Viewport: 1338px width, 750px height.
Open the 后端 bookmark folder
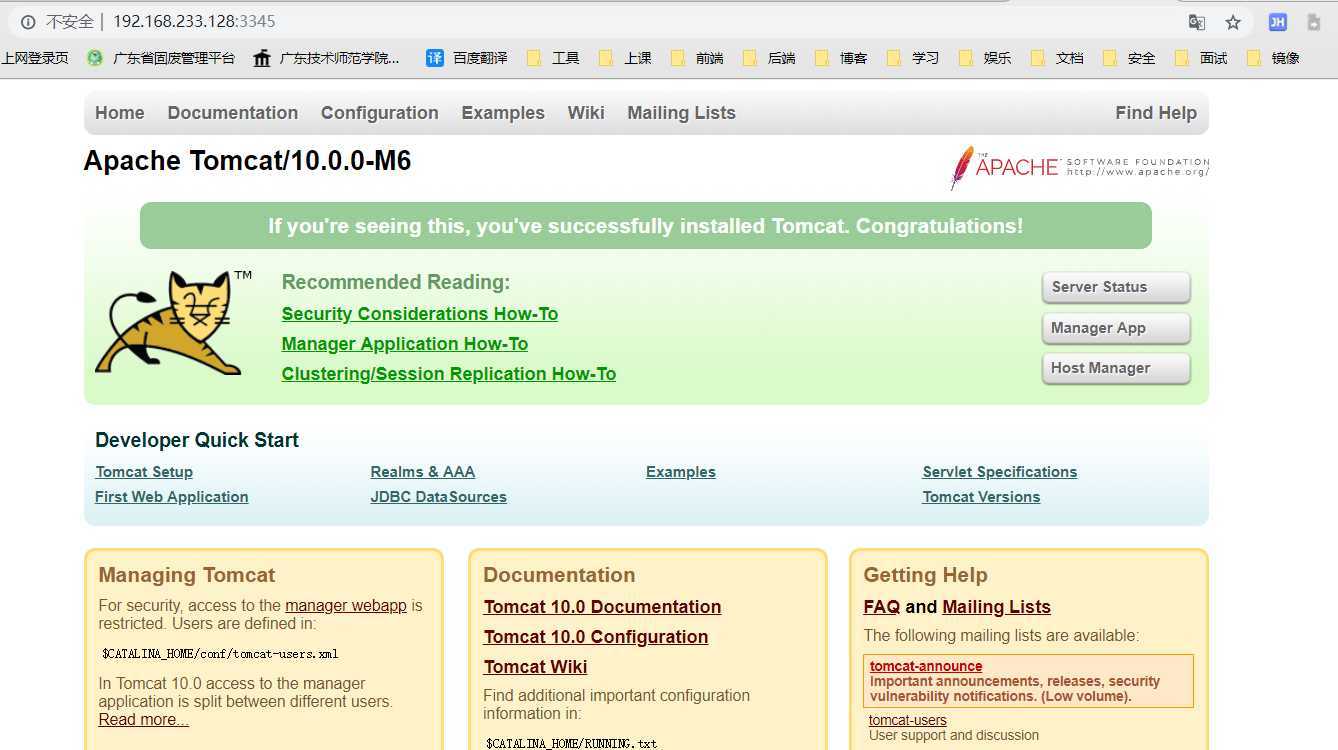click(x=769, y=58)
